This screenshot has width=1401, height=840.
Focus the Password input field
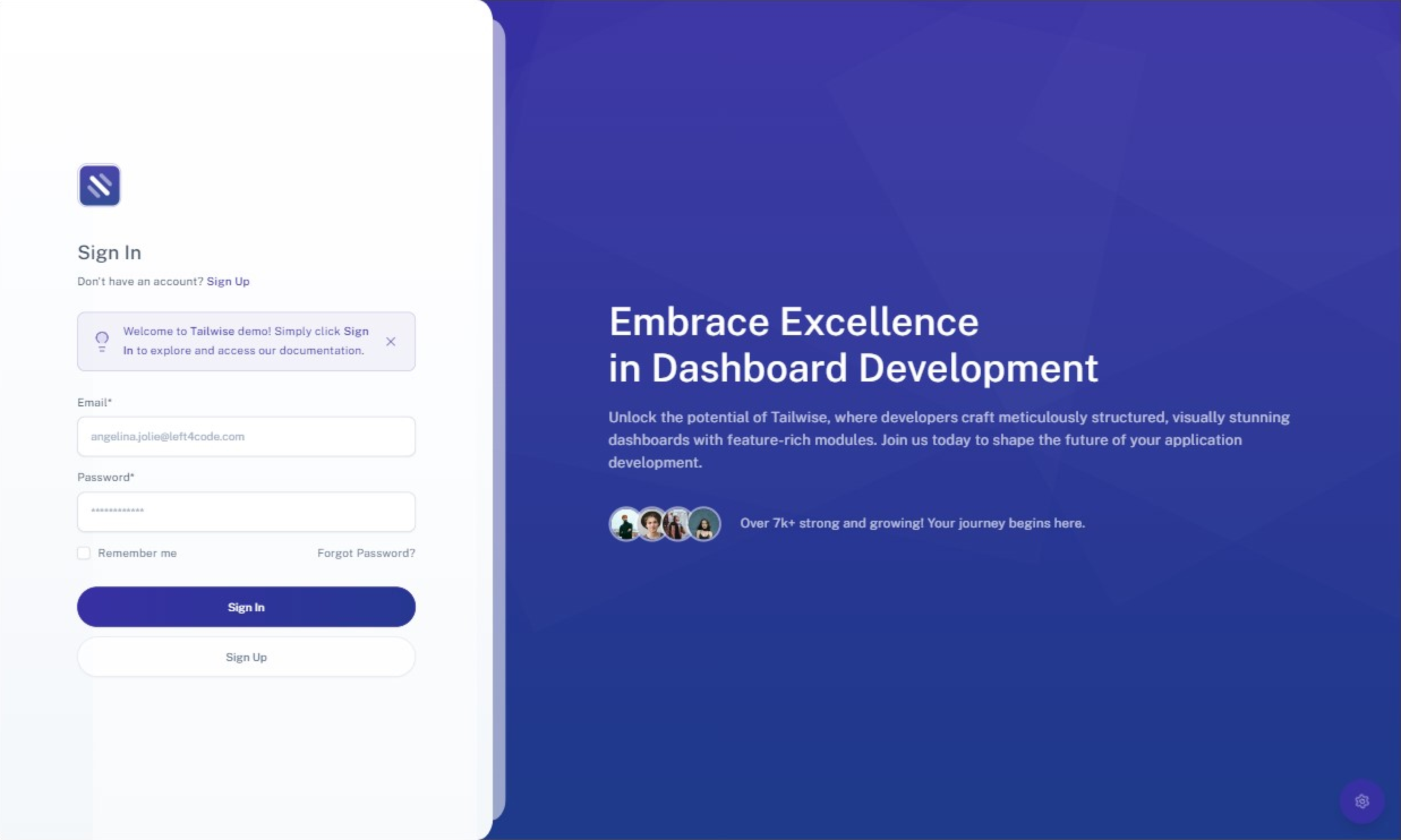click(x=246, y=511)
